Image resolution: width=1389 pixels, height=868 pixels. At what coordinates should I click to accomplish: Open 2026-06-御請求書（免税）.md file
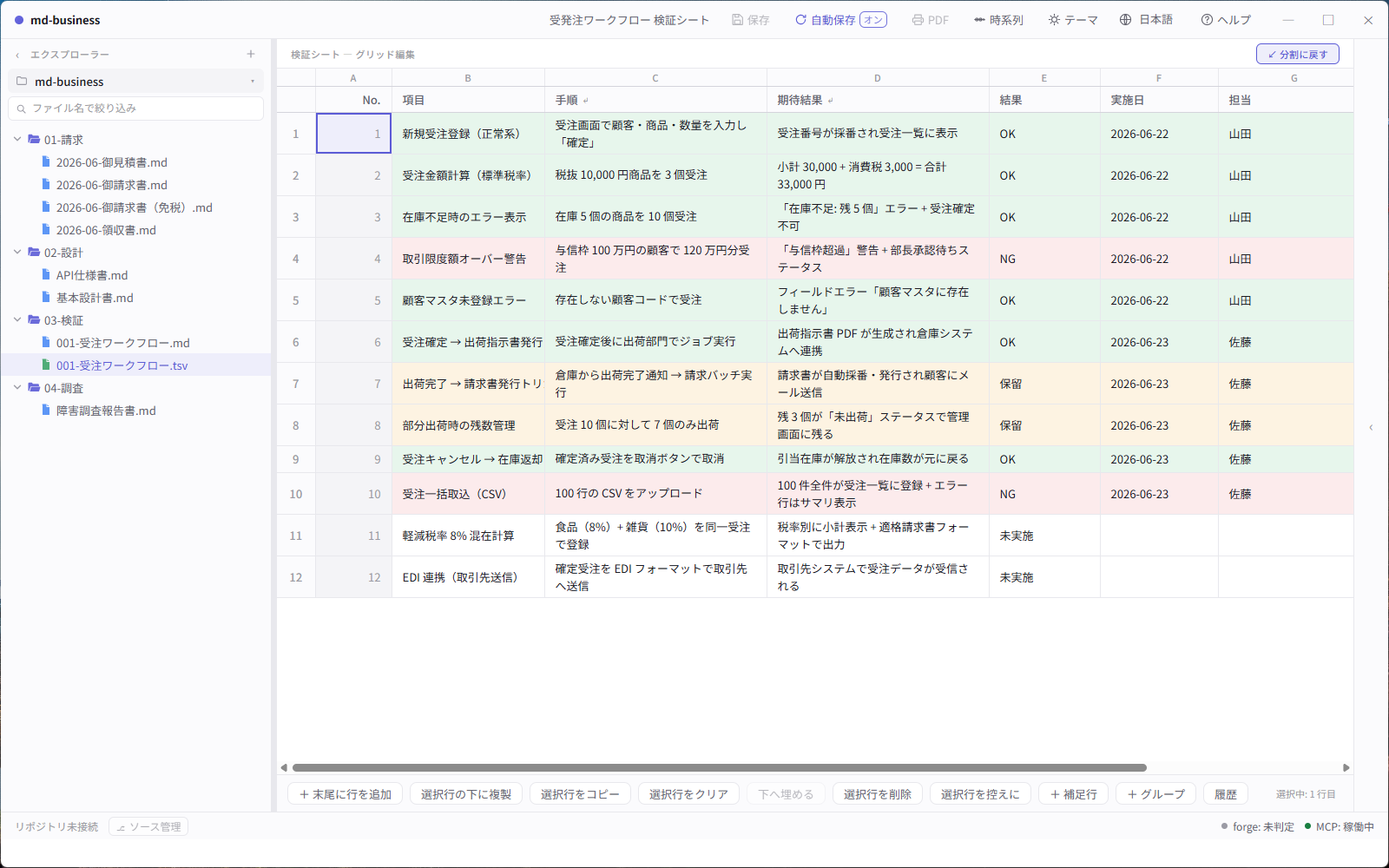point(134,207)
